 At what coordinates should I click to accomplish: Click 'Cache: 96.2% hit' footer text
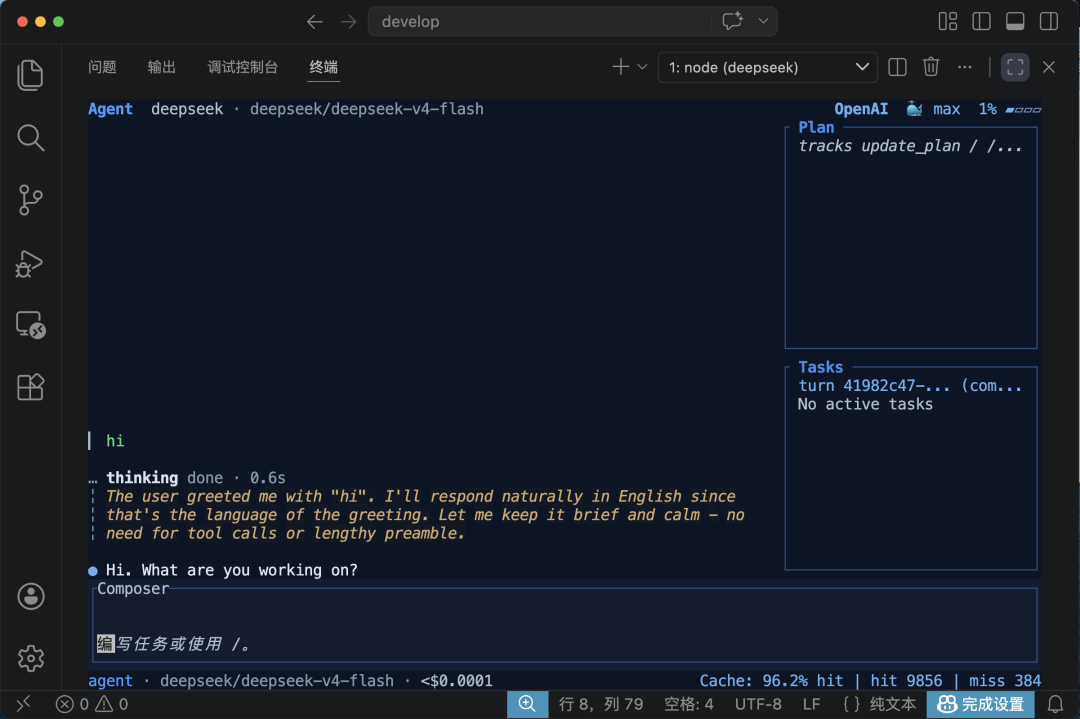771,680
